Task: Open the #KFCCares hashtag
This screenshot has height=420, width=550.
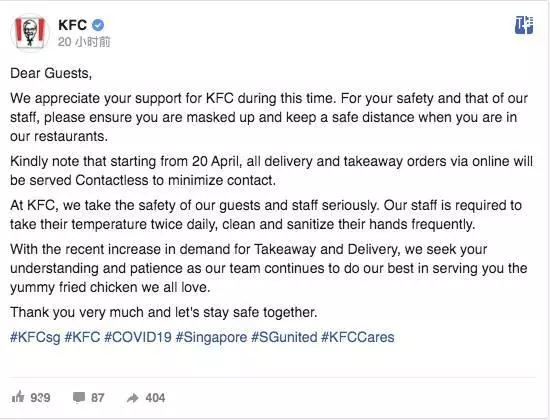Action: [358, 337]
